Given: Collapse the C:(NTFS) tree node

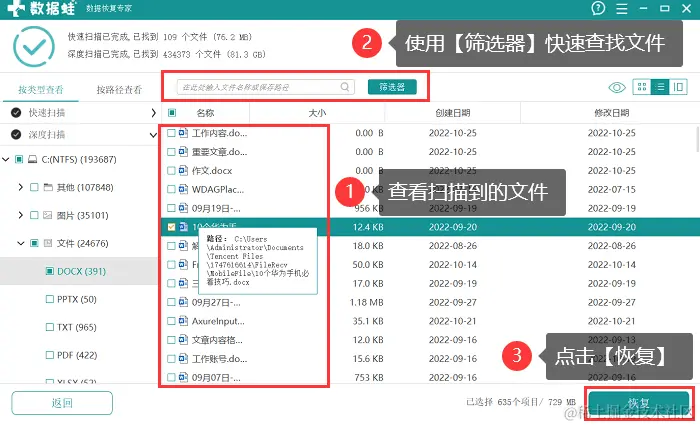Looking at the screenshot, I should pyautogui.click(x=6, y=159).
